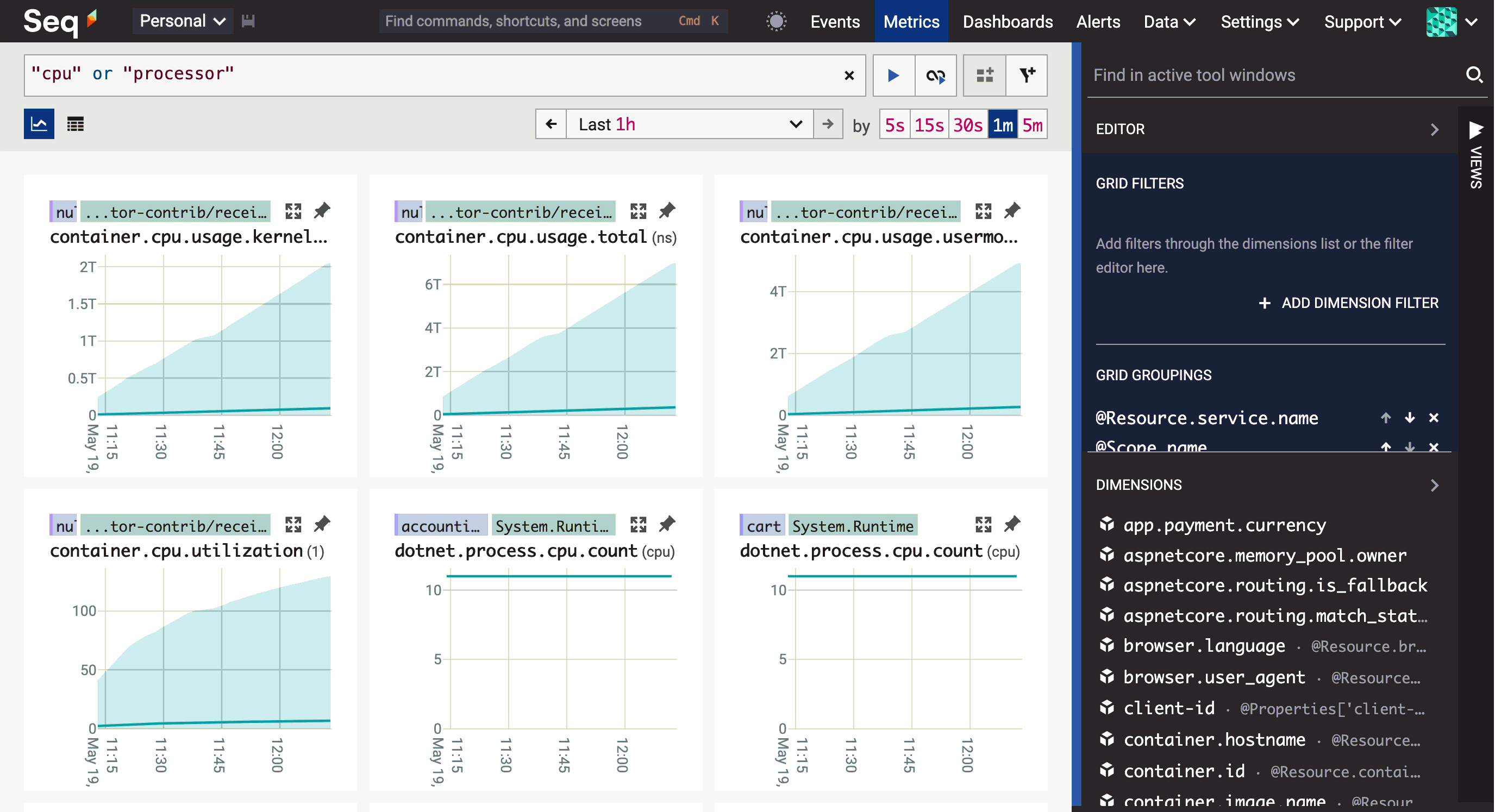Open the VIEWS side panel

pyautogui.click(x=1475, y=154)
